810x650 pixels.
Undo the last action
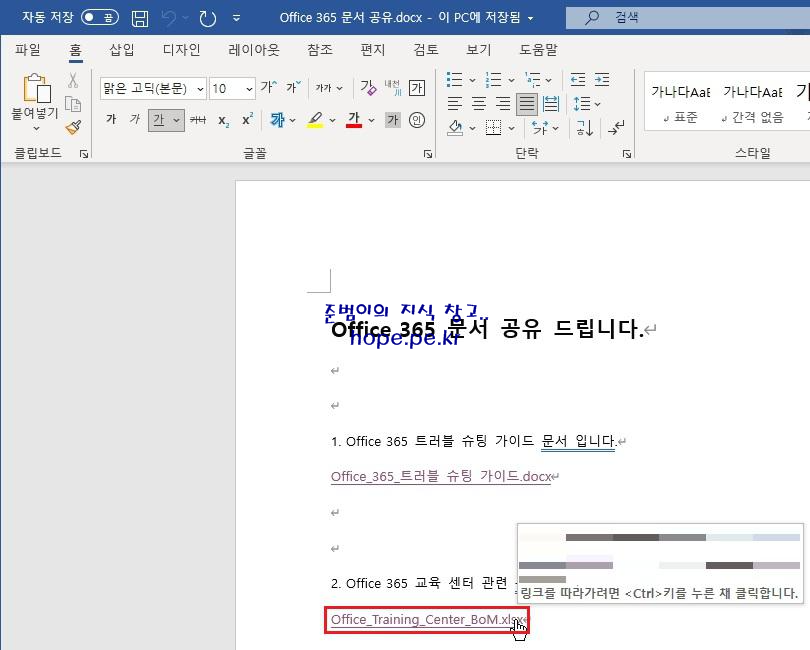(x=168, y=19)
